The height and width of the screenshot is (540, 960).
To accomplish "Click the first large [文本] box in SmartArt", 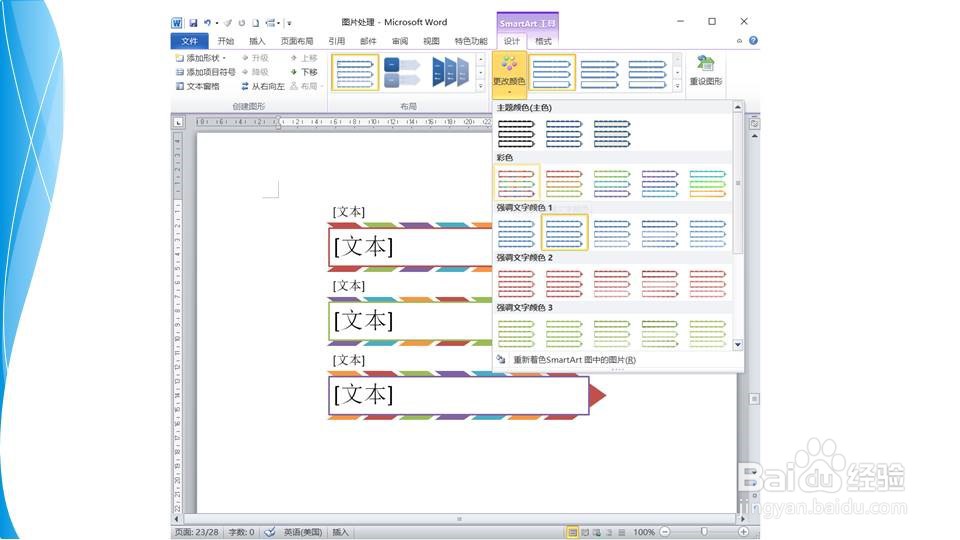I will click(410, 247).
